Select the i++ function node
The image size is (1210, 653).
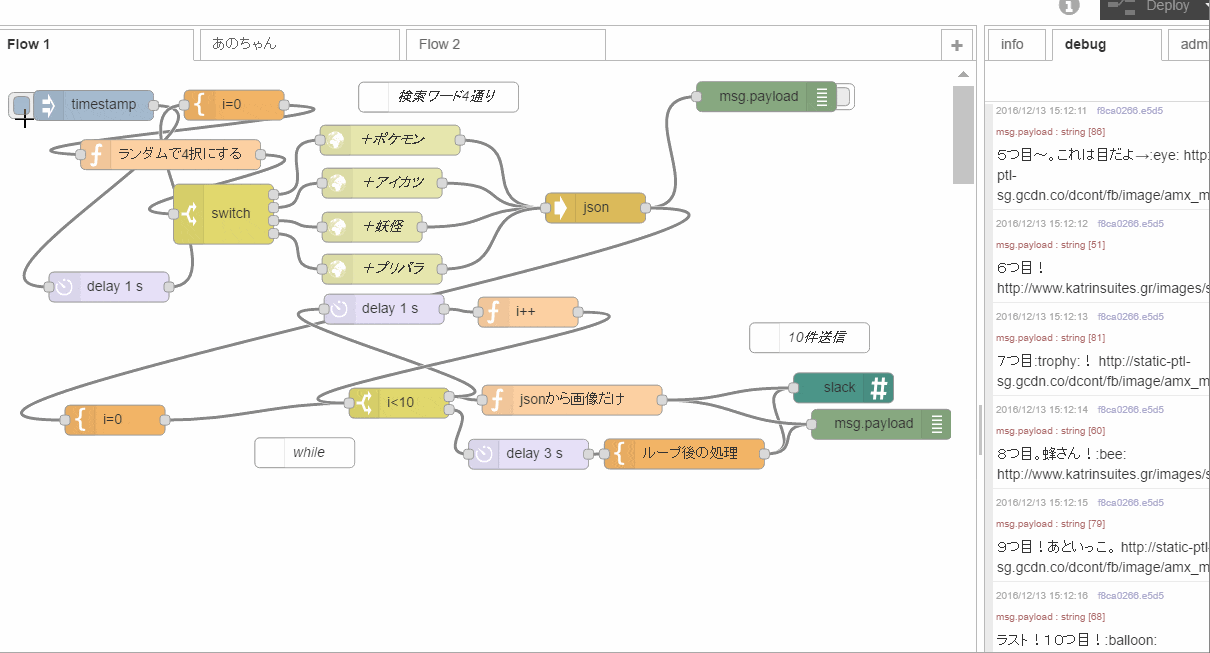coord(528,312)
